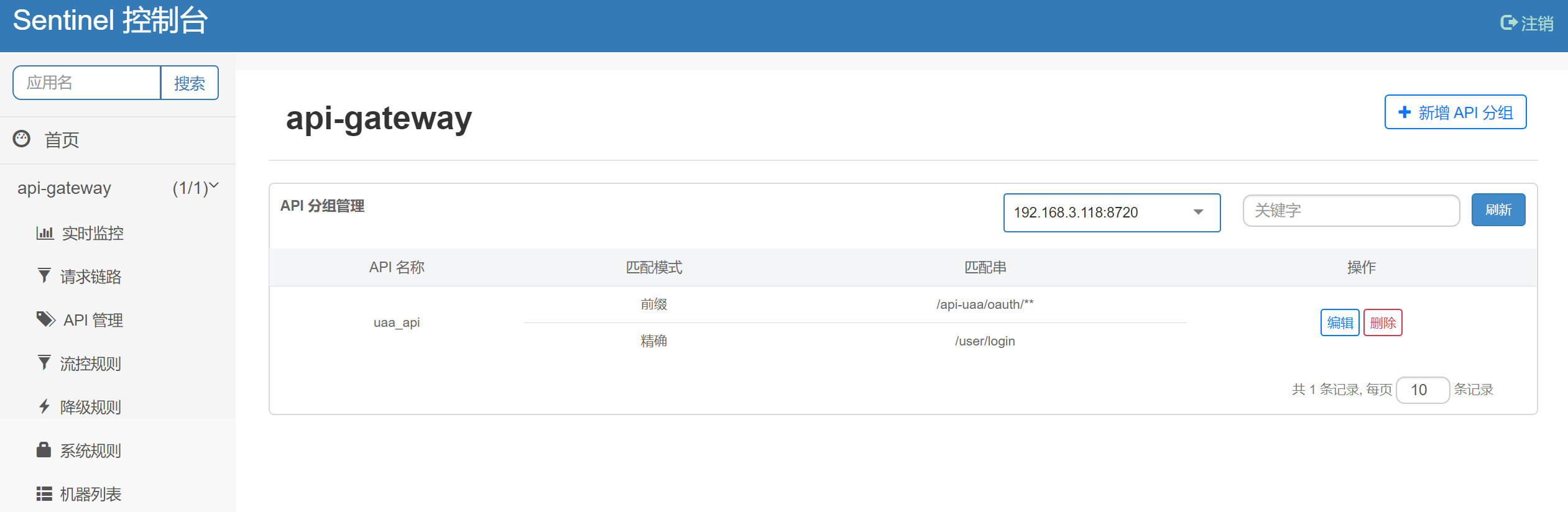
Task: Click the bar chart icon for 实时监控
Action: [45, 233]
